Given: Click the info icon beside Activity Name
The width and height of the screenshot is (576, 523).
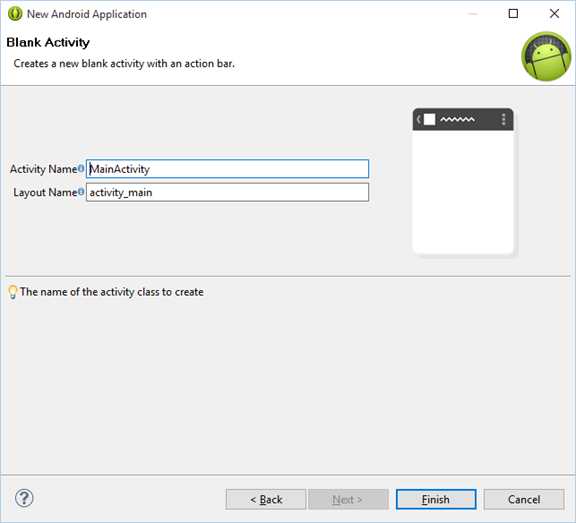Looking at the screenshot, I should [x=81, y=169].
